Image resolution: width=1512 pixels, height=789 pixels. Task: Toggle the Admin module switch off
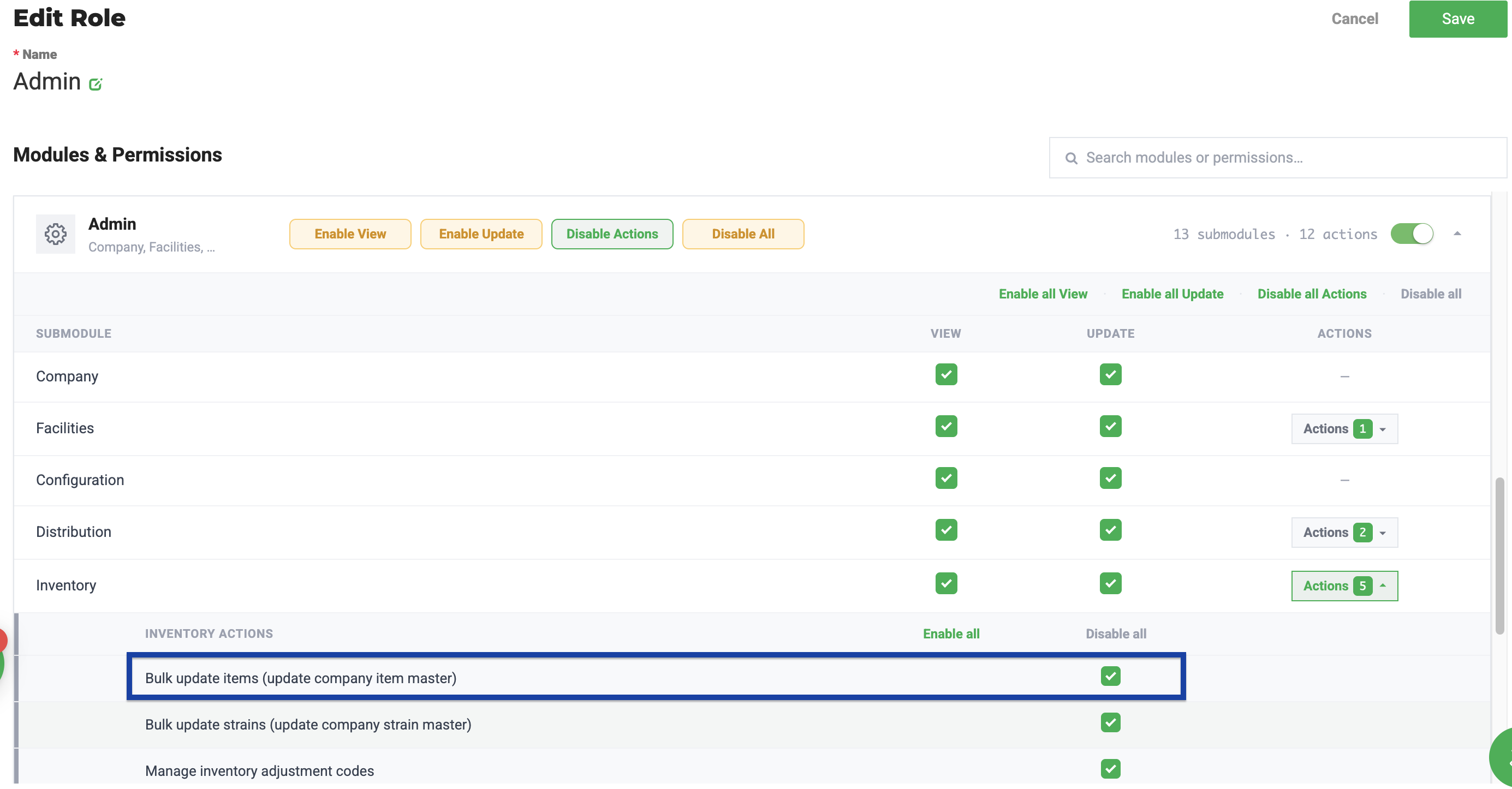coord(1412,234)
